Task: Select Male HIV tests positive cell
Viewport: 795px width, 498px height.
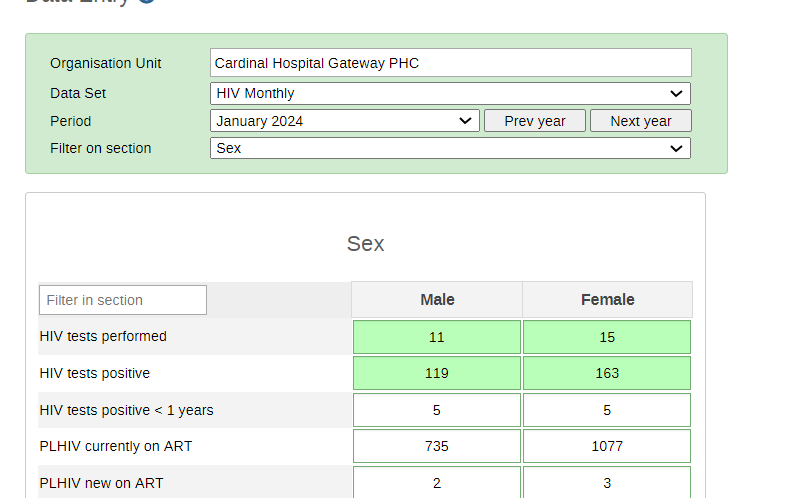Action: click(437, 373)
